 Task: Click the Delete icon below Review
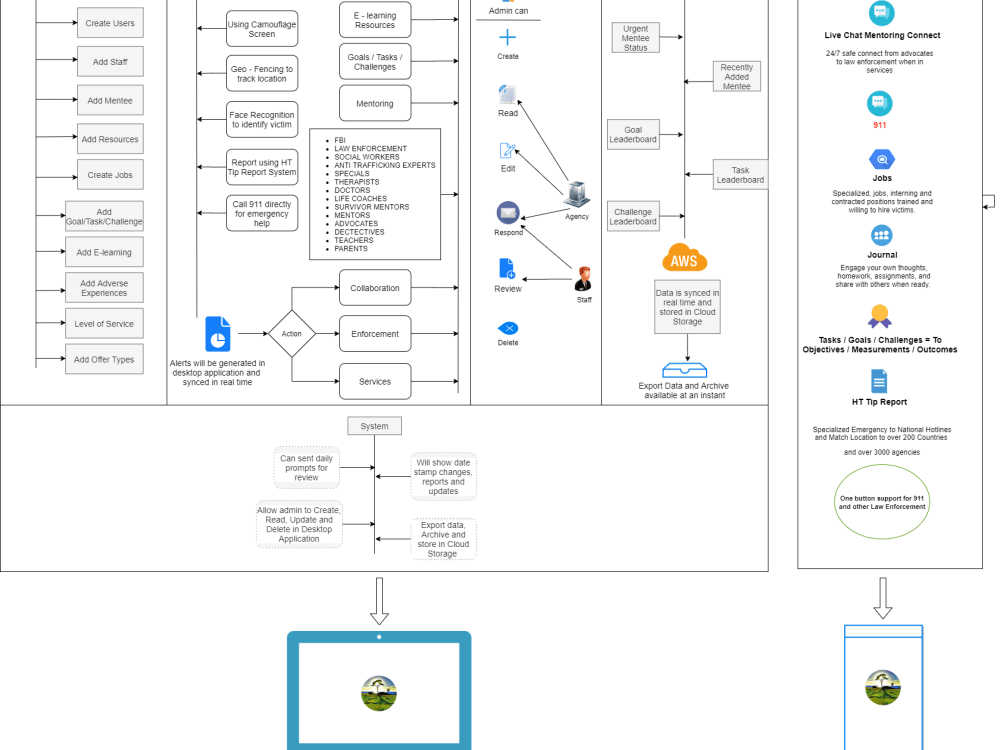507,327
